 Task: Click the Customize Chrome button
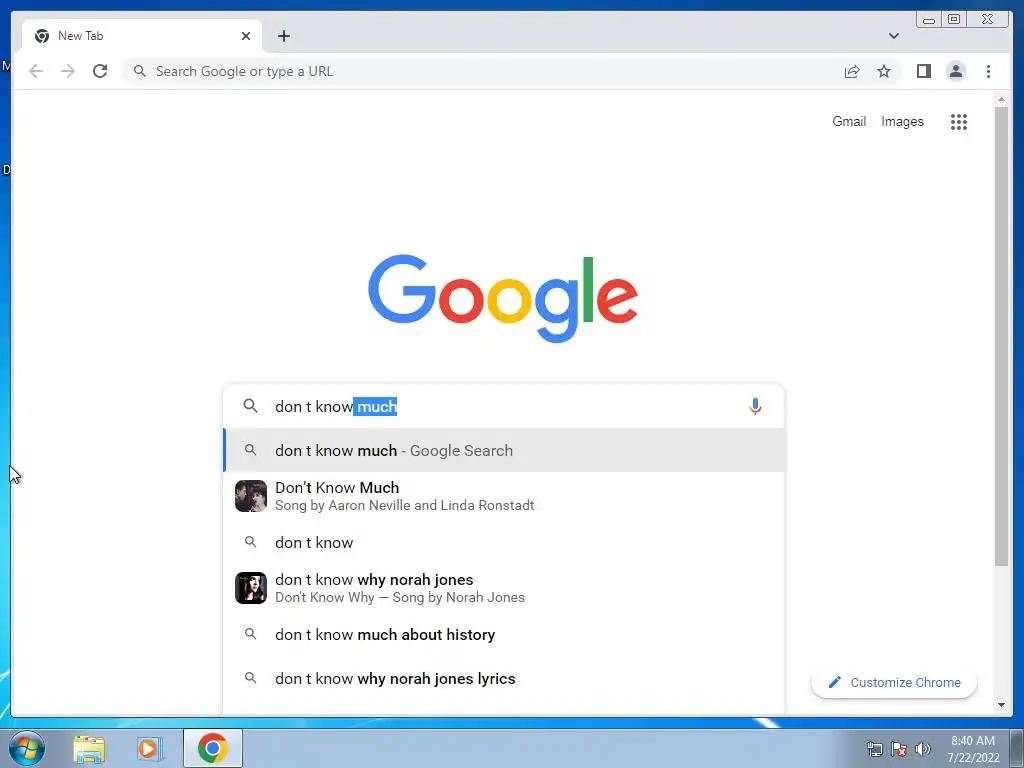(893, 682)
